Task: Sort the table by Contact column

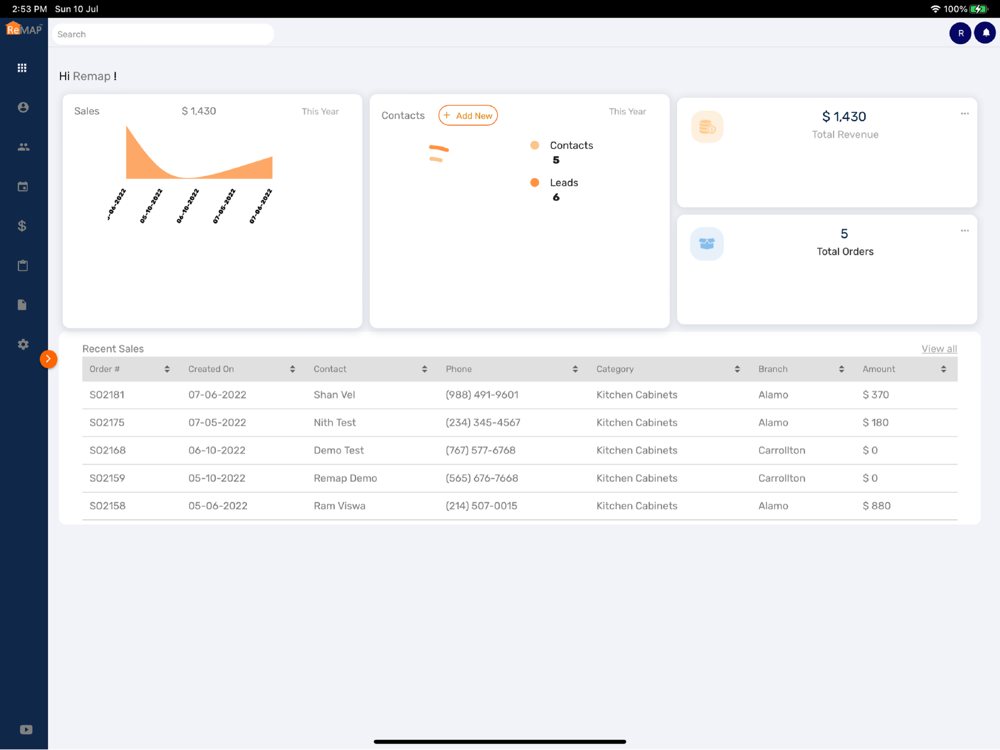Action: pos(424,369)
